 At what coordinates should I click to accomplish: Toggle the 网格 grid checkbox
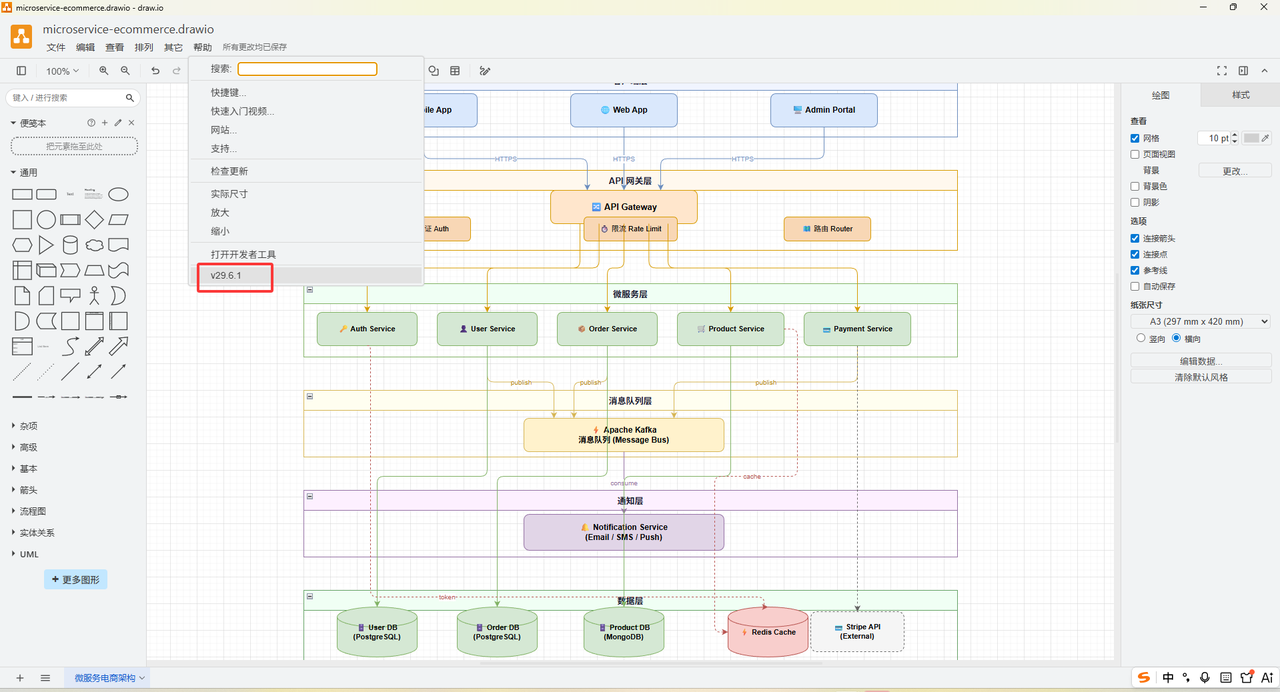click(x=1135, y=138)
